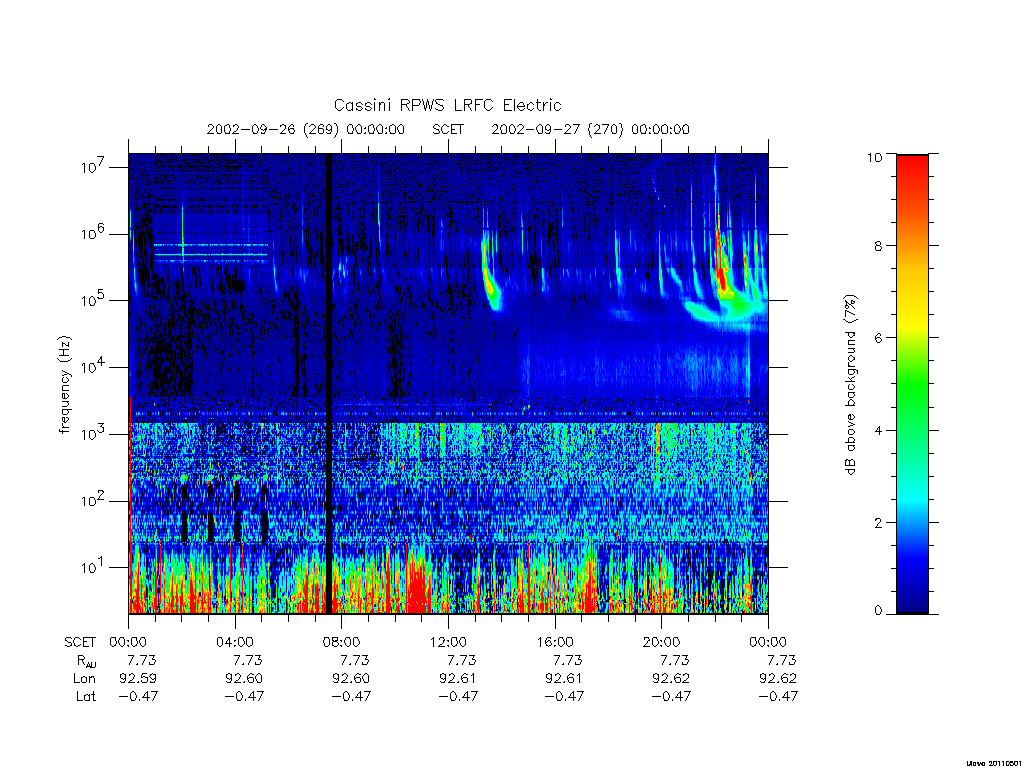
Task: Click the 7.73 value under 12:00
Action: click(462, 660)
